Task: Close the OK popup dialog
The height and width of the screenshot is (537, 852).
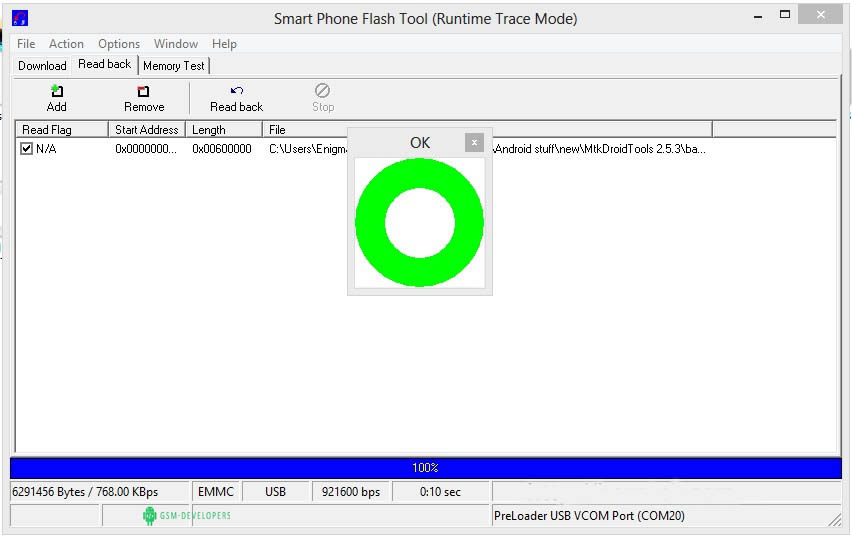Action: (474, 142)
